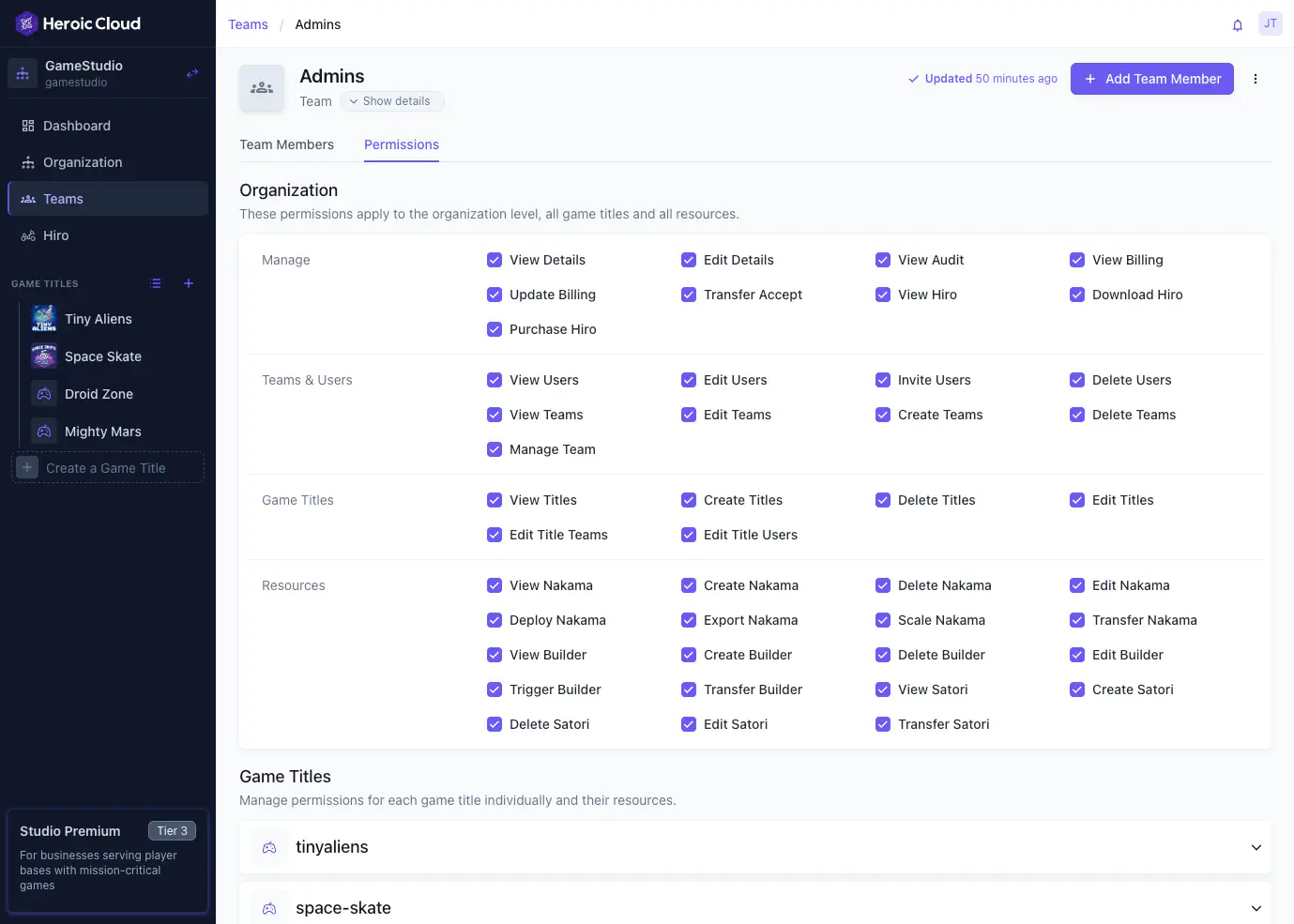Navigate to Organization in the sidebar

(x=83, y=161)
